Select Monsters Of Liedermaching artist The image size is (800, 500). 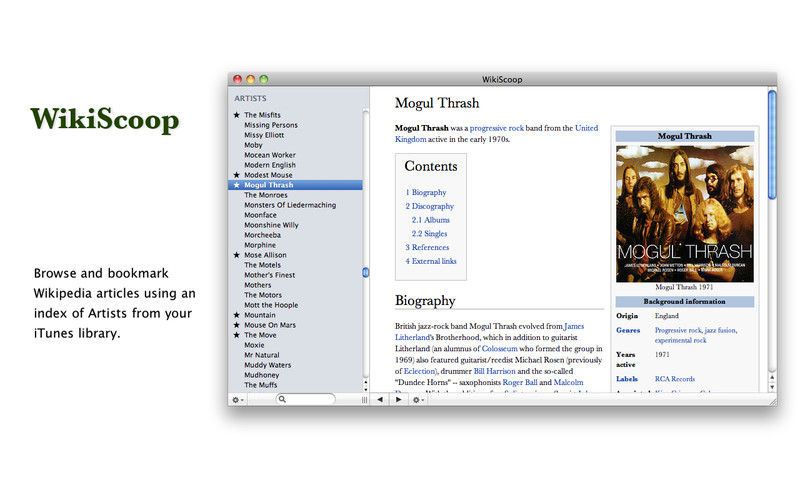coord(290,205)
